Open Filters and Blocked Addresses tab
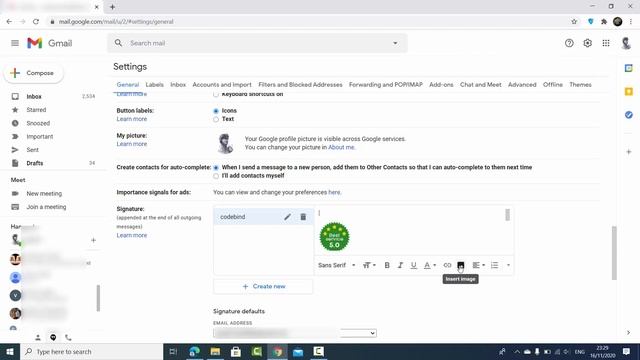The image size is (640, 360). pyautogui.click(x=300, y=84)
